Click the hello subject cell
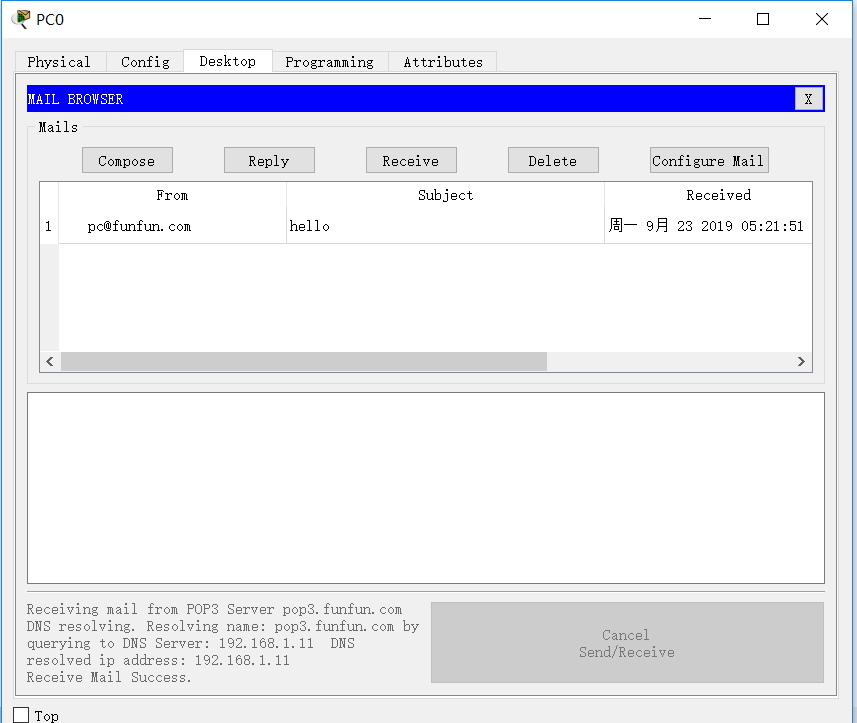The width and height of the screenshot is (857, 723). 445,226
